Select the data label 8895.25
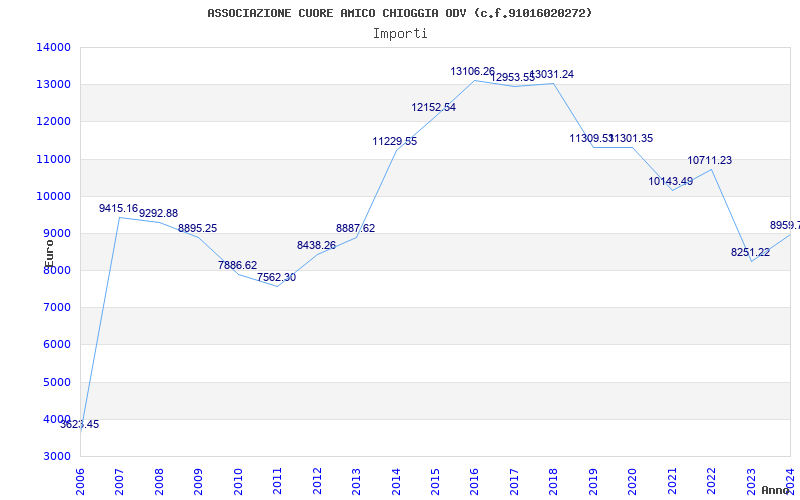The image size is (800, 500). point(197,228)
